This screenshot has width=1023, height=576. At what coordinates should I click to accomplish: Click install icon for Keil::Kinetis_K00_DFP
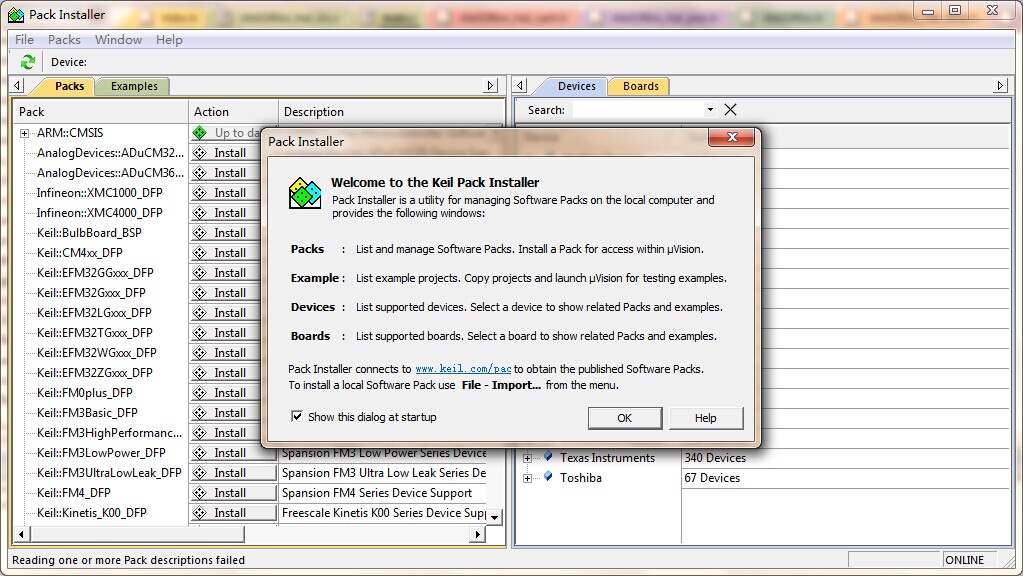click(x=200, y=513)
